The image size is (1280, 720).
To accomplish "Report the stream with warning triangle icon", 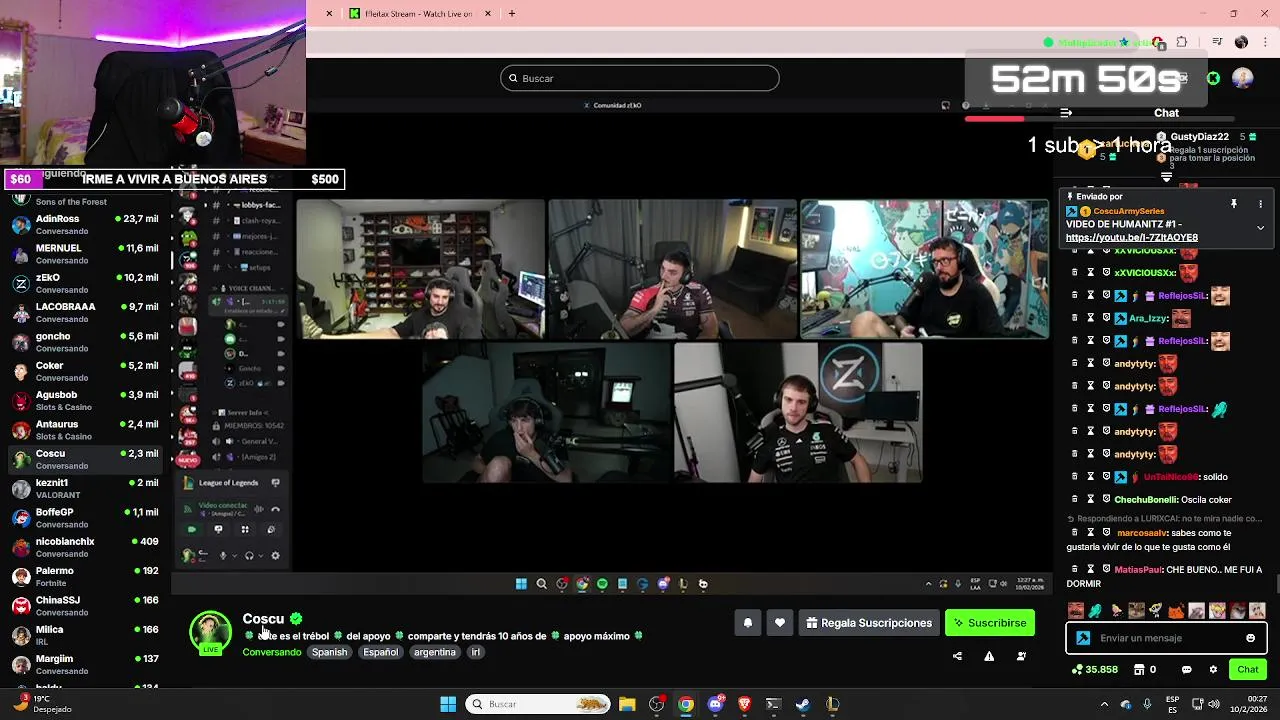I will (x=989, y=656).
